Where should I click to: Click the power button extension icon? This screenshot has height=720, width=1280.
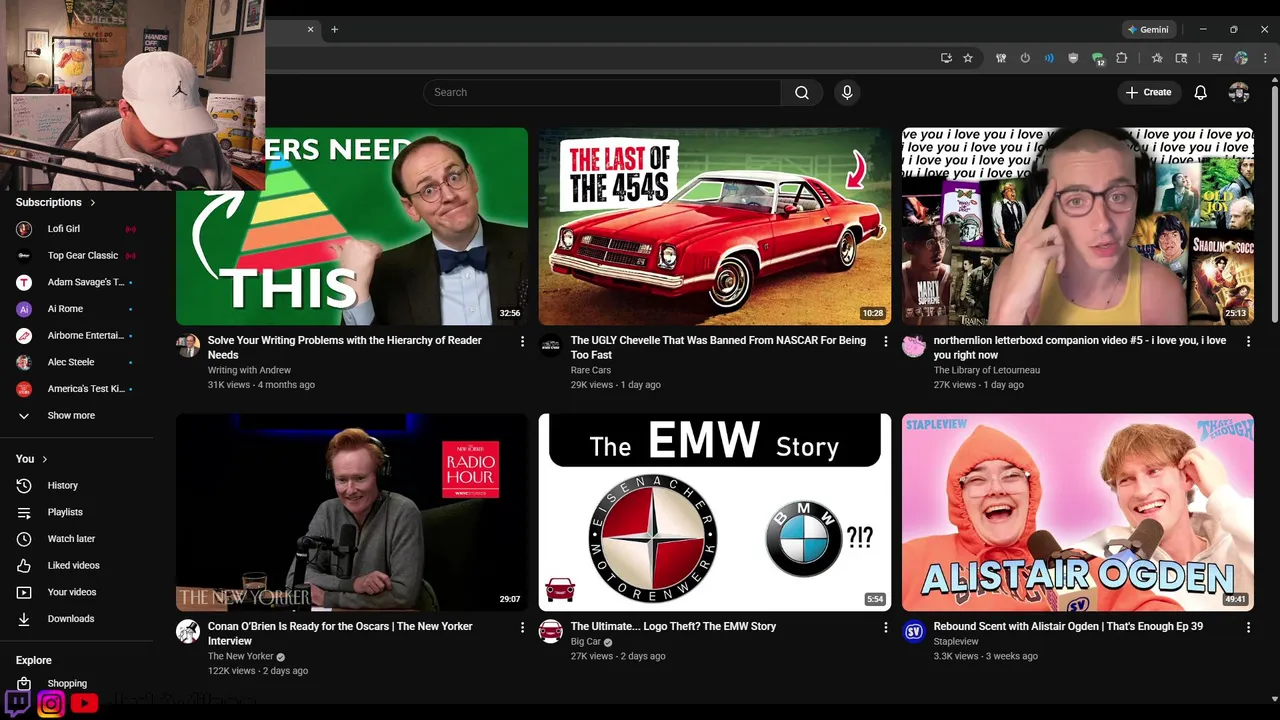click(x=1025, y=58)
